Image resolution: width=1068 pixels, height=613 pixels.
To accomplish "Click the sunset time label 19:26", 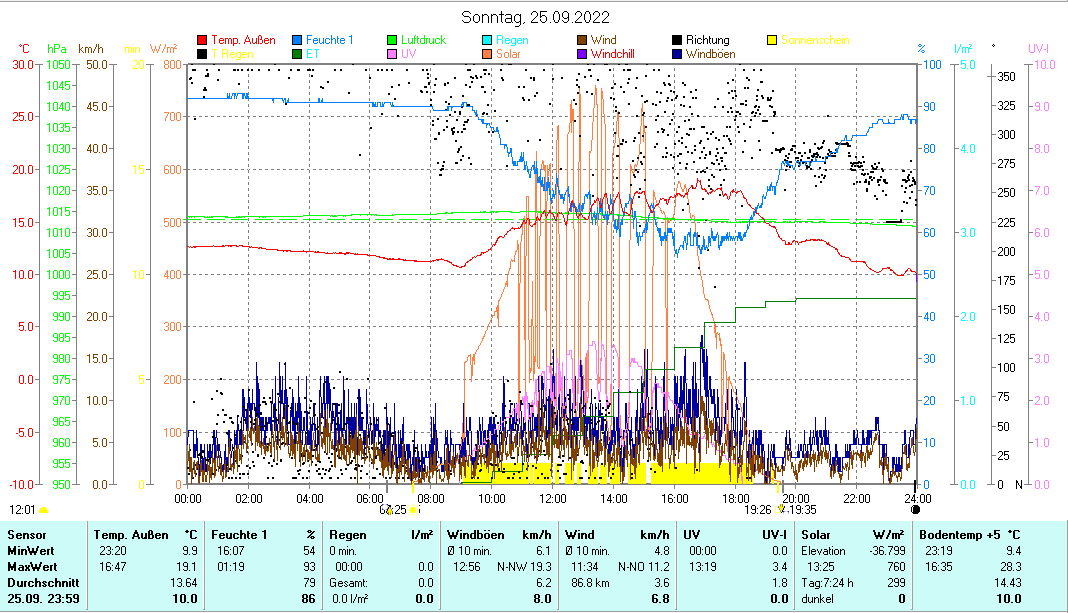I will 758,509.
